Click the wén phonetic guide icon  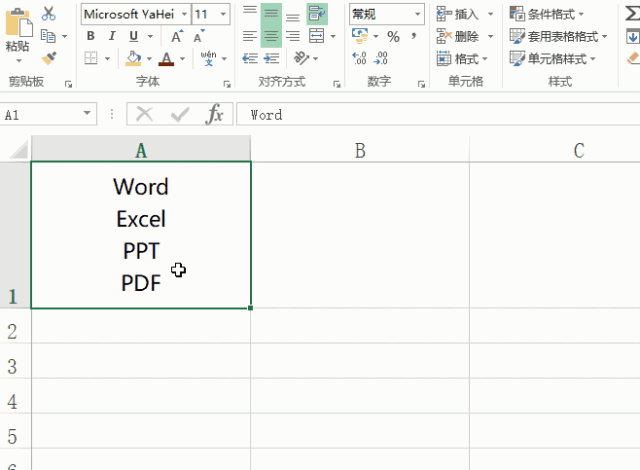pyautogui.click(x=209, y=58)
